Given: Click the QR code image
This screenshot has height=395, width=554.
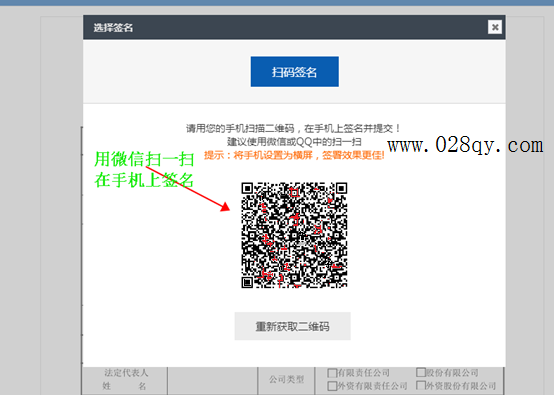Looking at the screenshot, I should tap(294, 235).
